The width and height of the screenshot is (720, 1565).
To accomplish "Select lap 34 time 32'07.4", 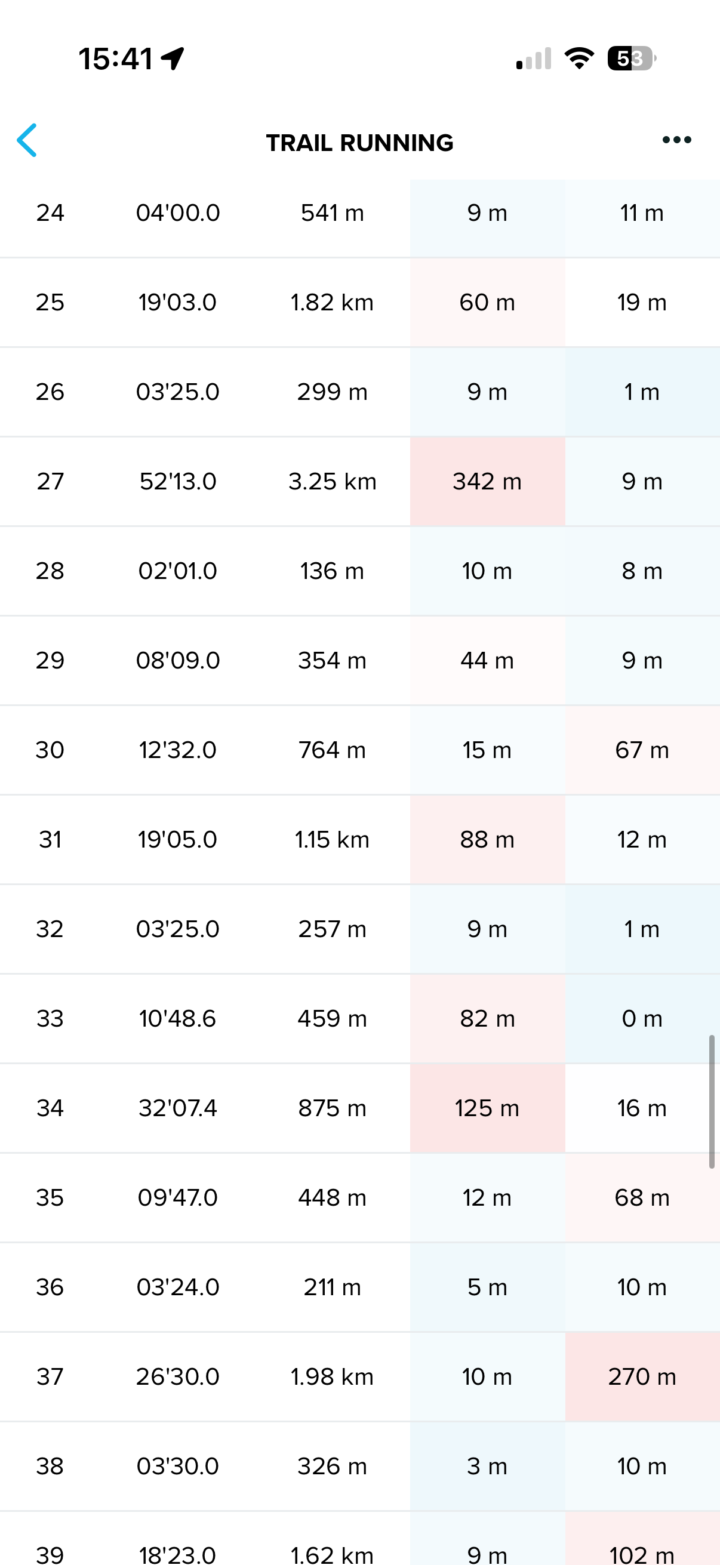I will tap(178, 1108).
